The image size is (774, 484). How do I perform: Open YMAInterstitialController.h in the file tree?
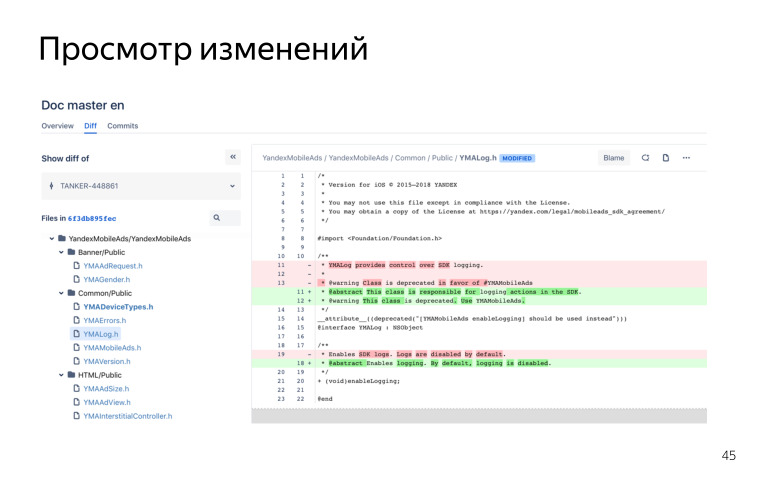127,416
